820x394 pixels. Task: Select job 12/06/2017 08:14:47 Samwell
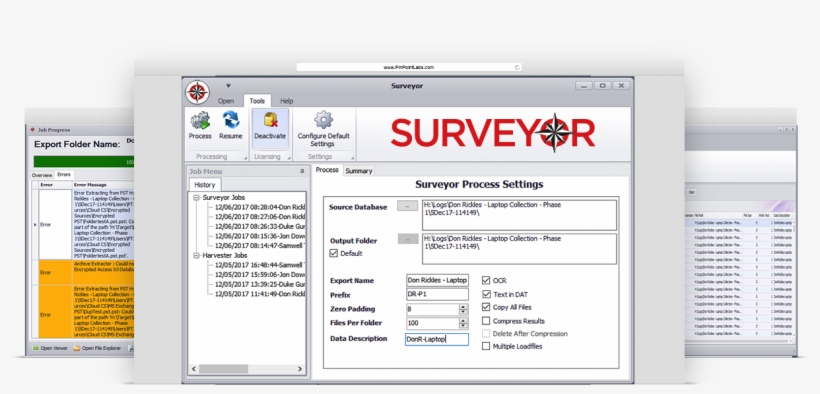(x=260, y=245)
